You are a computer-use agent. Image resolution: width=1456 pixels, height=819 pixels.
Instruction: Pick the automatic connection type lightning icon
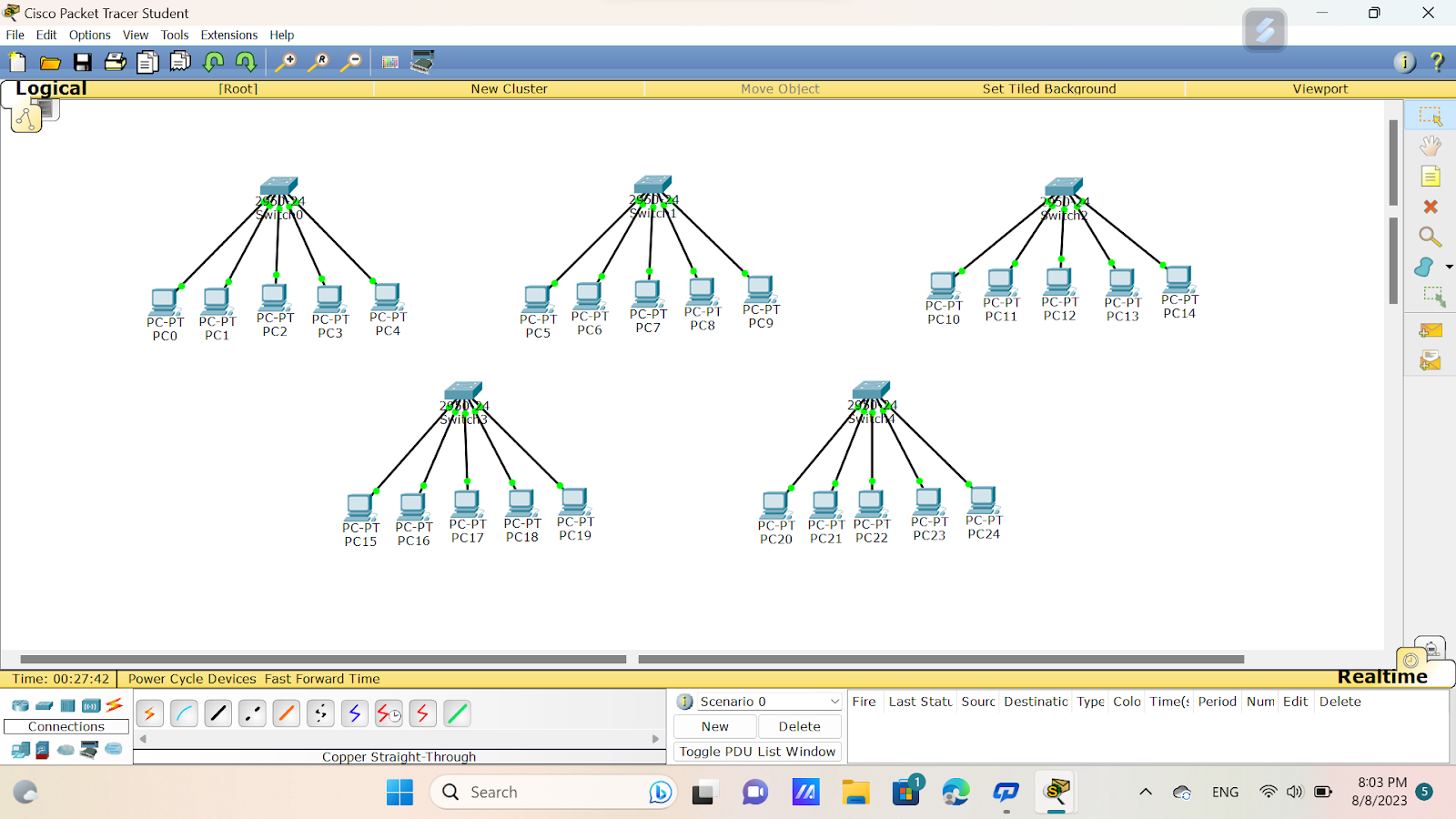click(x=149, y=714)
